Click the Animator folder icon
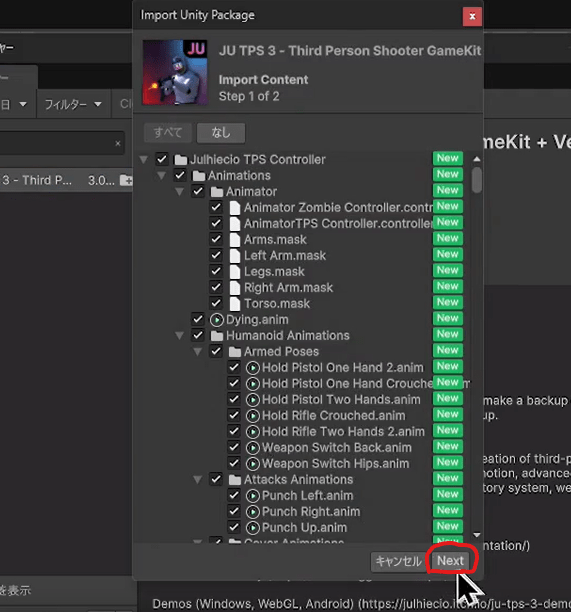 (x=217, y=192)
